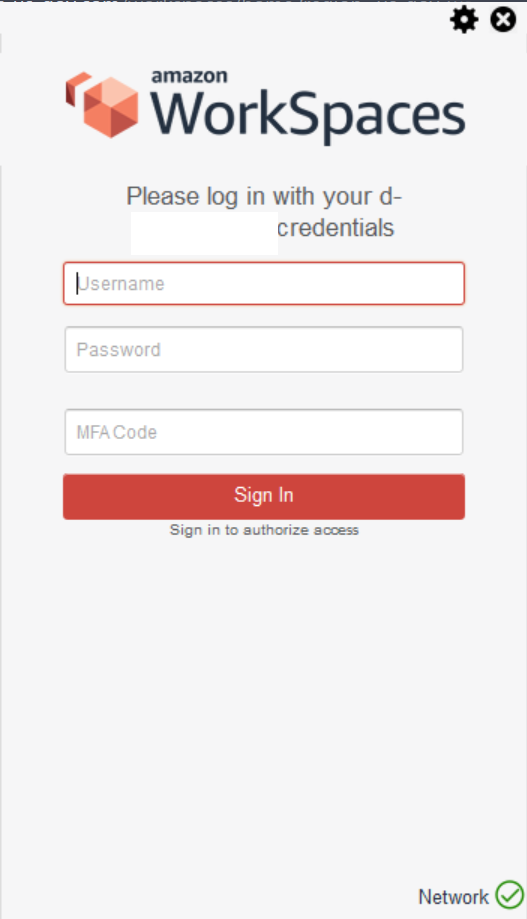Click the Password placeholder text
527x919 pixels.
[119, 350]
